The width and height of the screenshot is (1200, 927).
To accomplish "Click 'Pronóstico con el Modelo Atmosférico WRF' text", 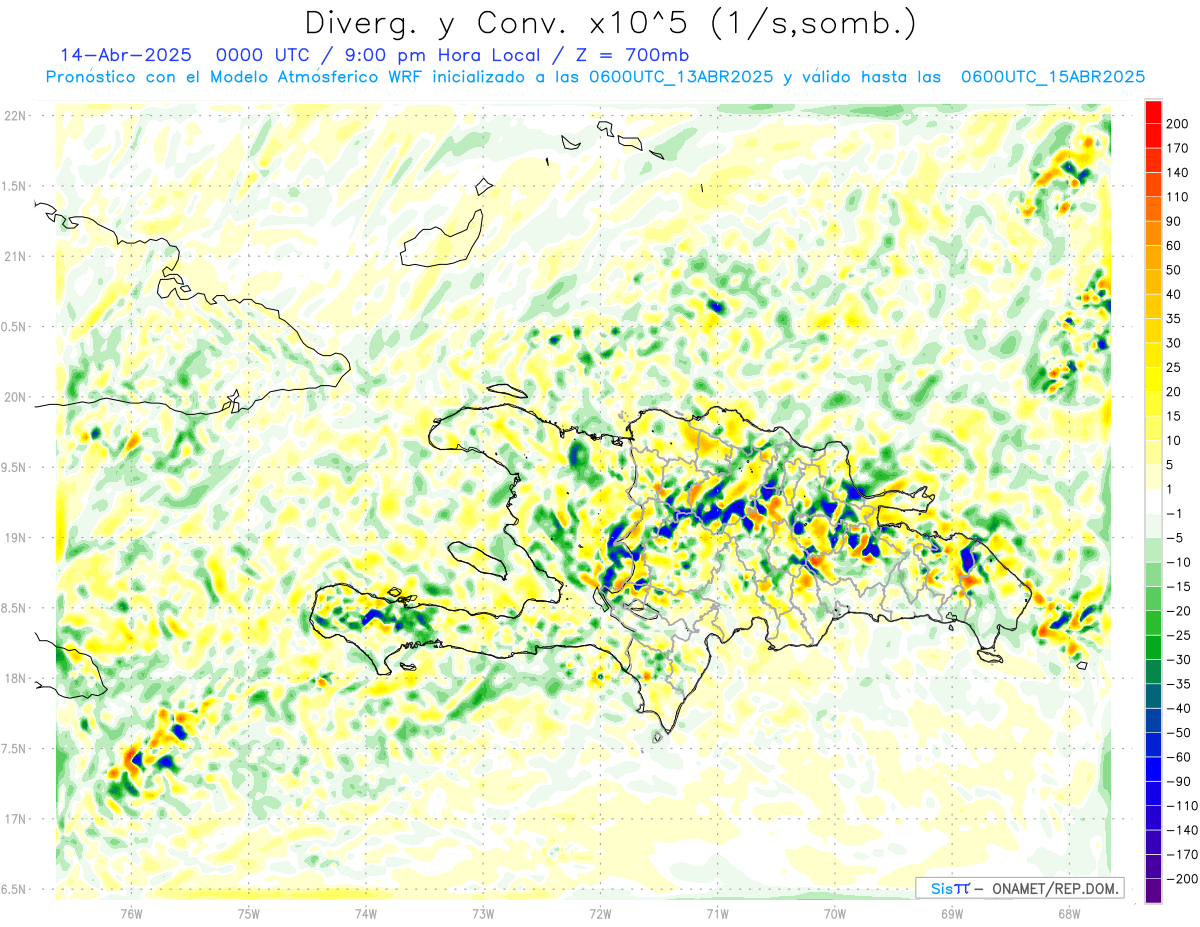I will pyautogui.click(x=235, y=77).
